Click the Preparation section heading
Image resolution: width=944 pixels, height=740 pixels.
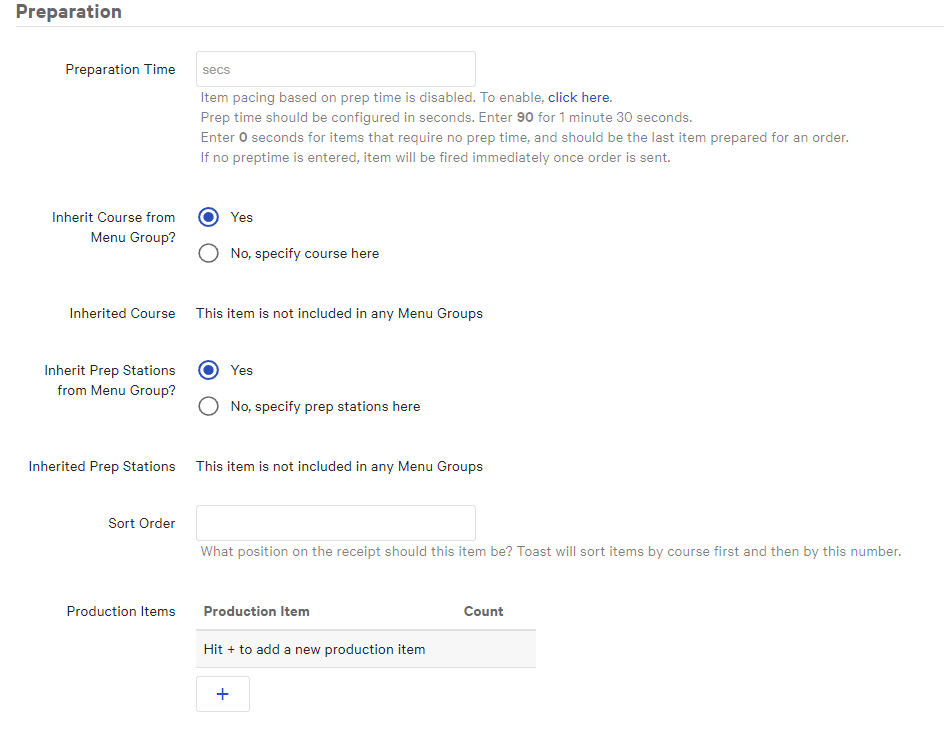(x=69, y=13)
